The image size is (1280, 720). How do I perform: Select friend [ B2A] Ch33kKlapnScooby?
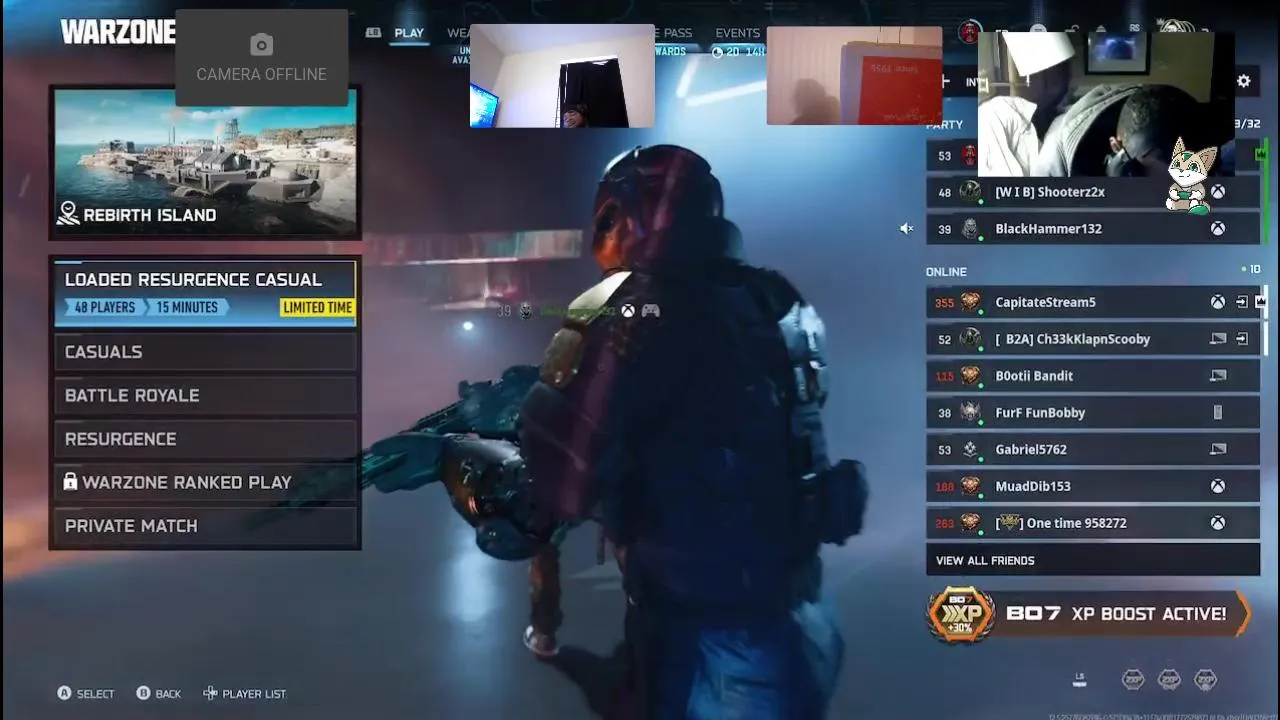tap(1093, 339)
